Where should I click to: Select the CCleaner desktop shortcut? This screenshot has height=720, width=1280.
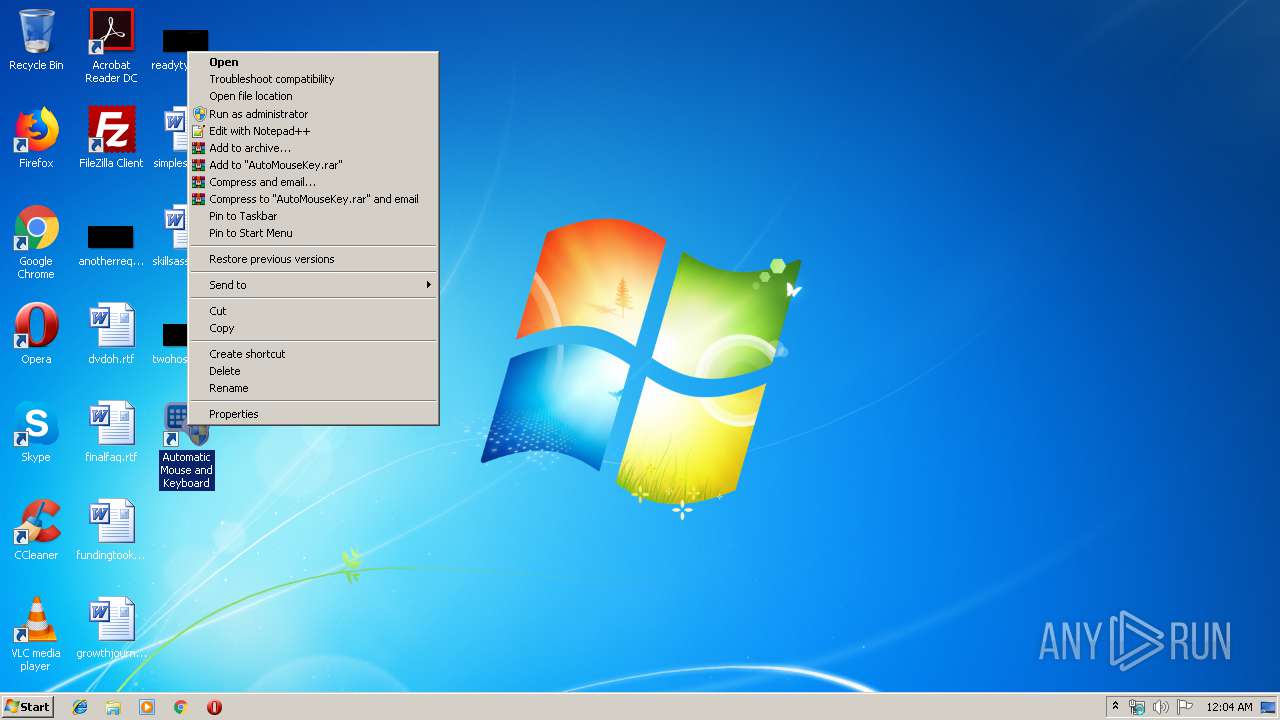pyautogui.click(x=36, y=530)
